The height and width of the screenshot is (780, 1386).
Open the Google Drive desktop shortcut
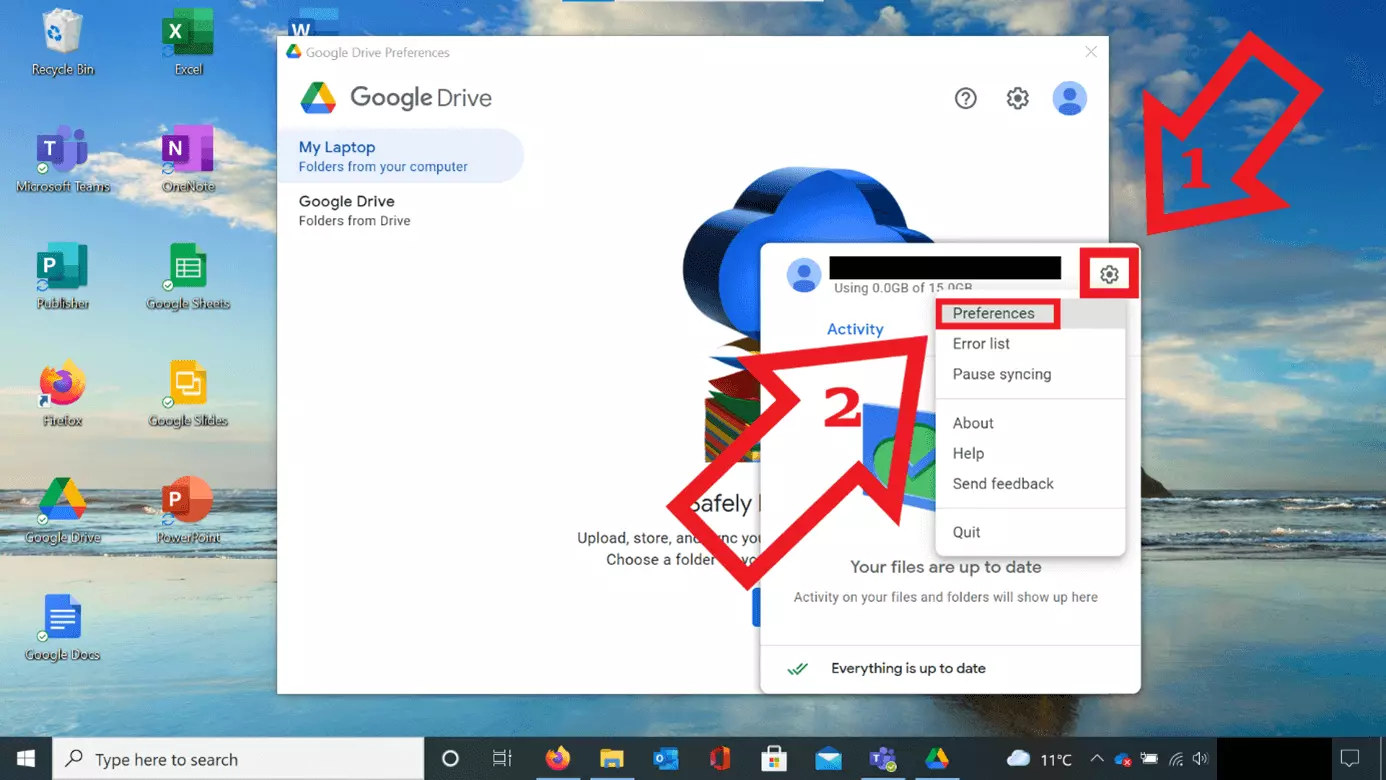[x=62, y=511]
